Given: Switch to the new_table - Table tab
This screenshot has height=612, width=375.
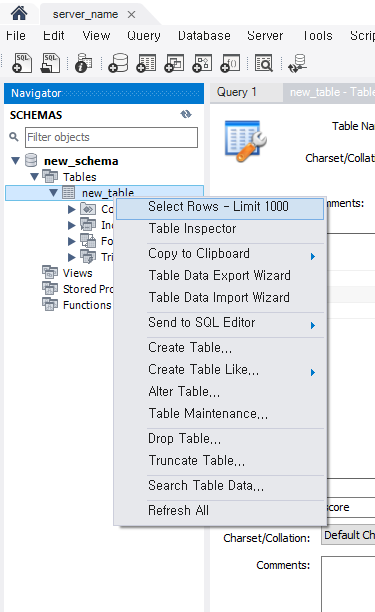Looking at the screenshot, I should 329,93.
